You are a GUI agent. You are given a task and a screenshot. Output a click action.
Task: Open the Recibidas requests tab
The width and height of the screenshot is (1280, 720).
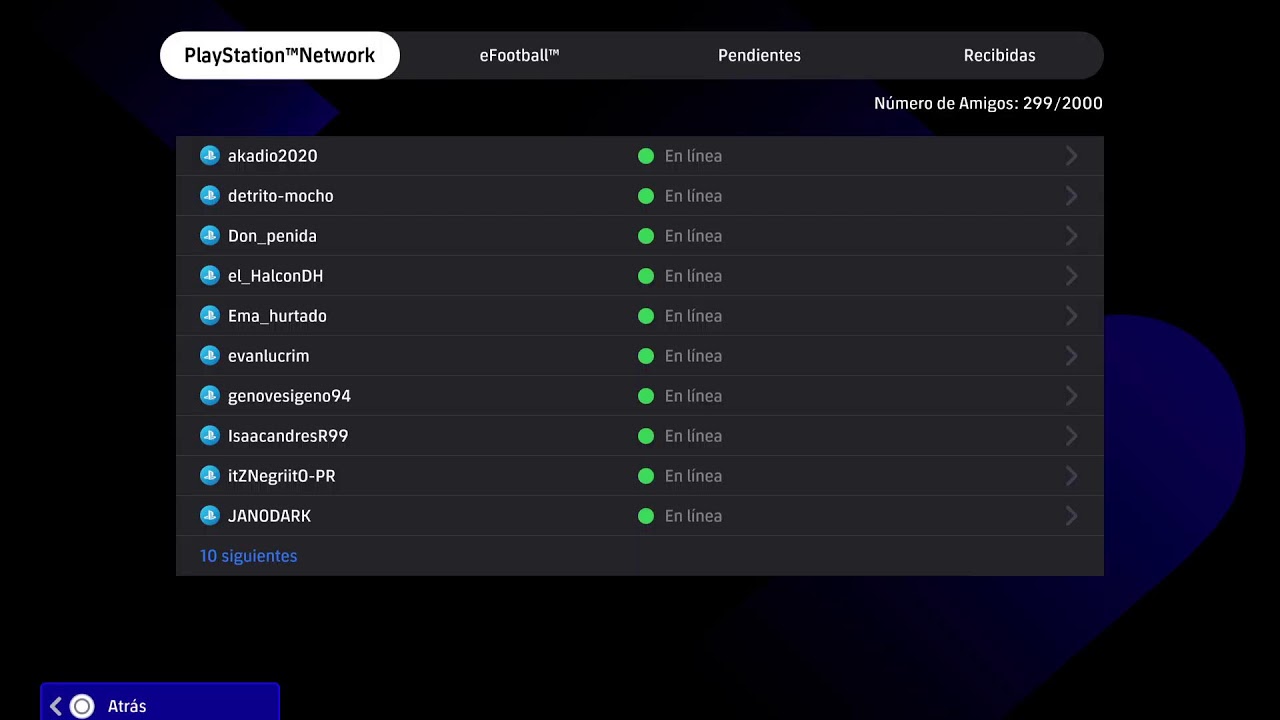click(999, 55)
